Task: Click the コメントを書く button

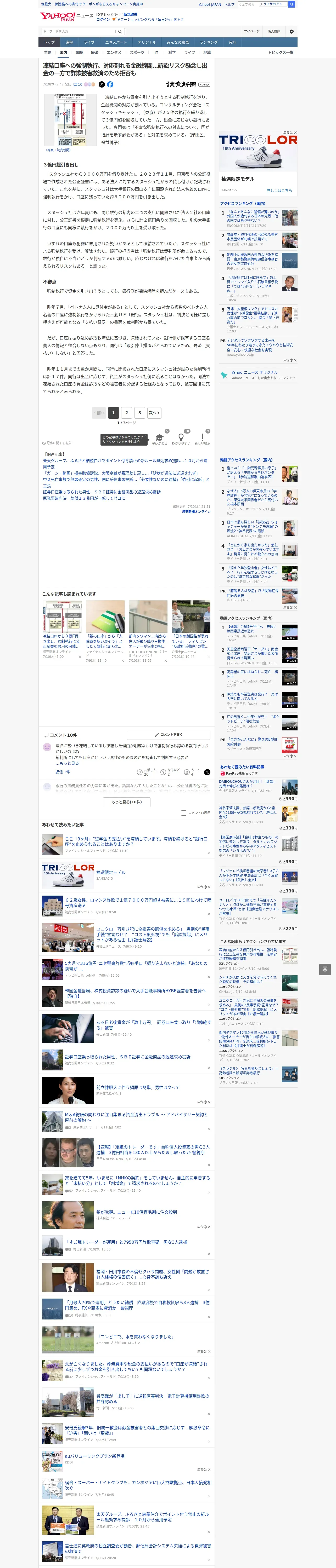Action: pyautogui.click(x=168, y=735)
